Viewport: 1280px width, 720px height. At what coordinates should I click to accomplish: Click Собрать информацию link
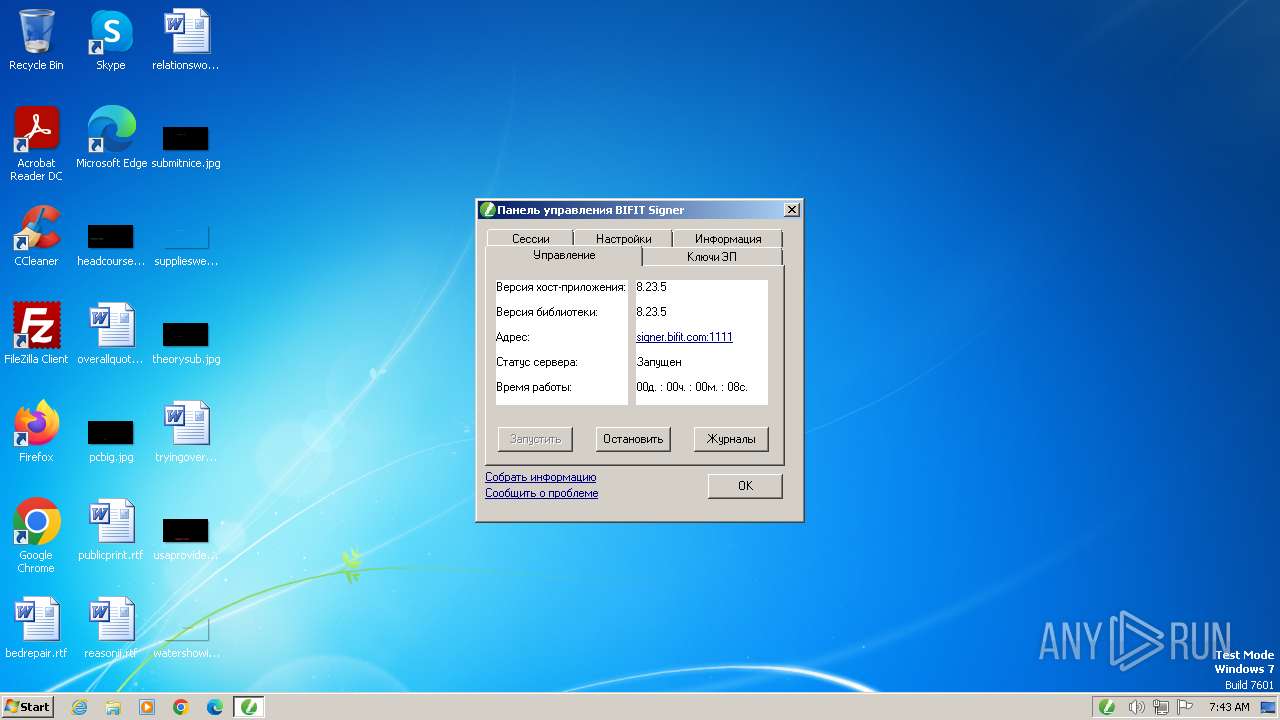(540, 477)
